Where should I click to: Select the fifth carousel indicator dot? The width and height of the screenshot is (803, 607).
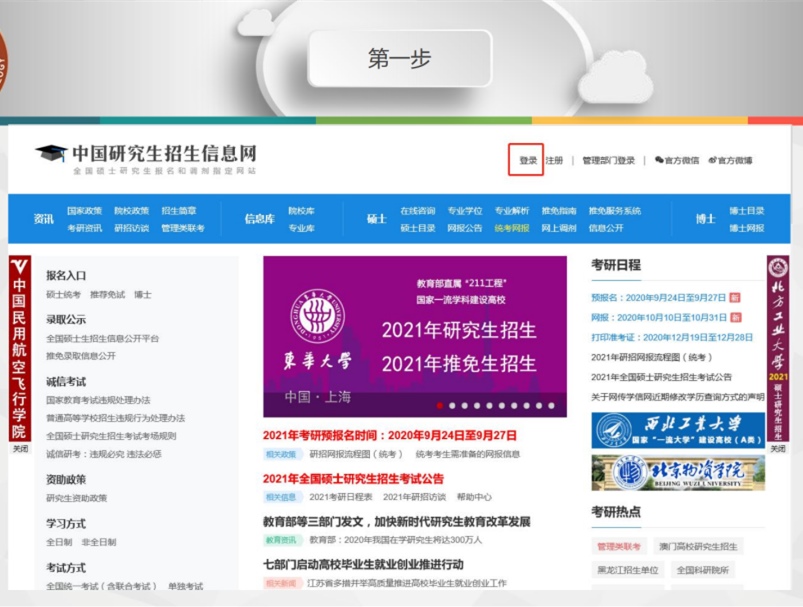coord(491,406)
